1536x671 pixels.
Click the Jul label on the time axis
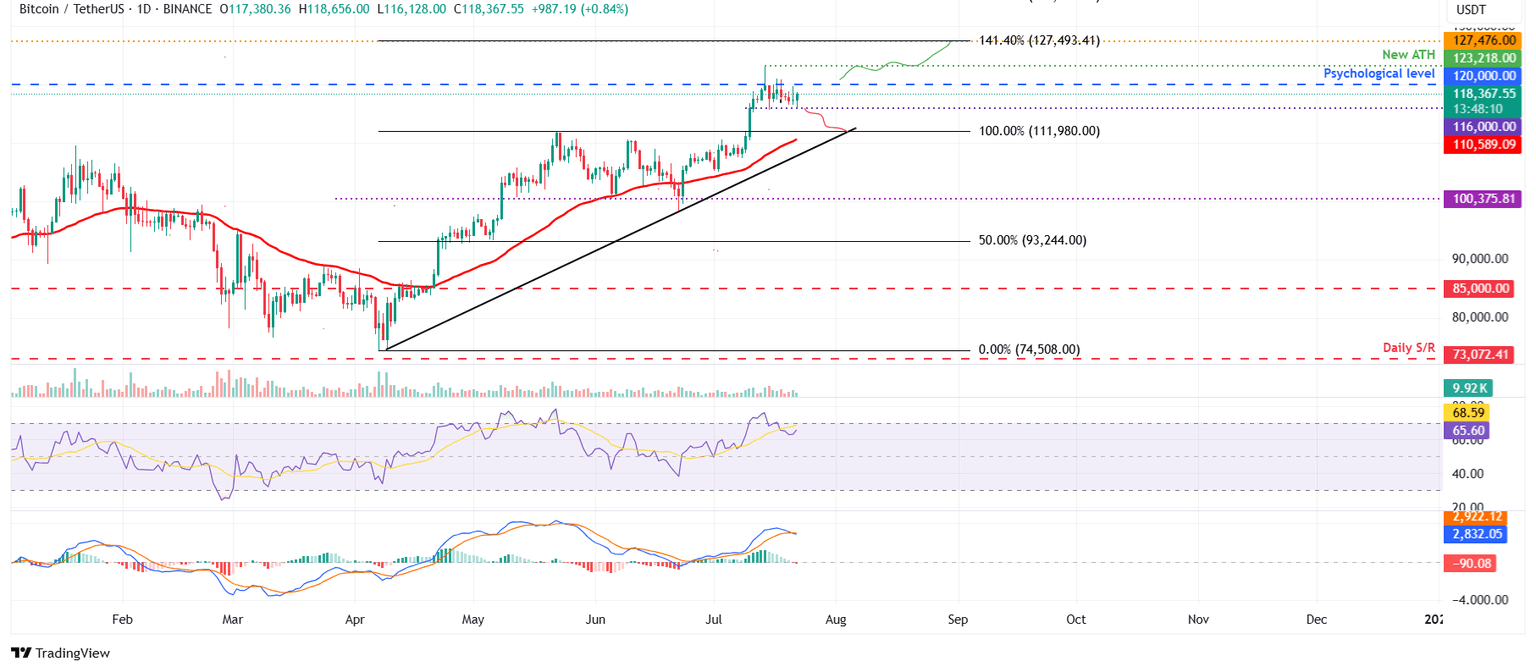pyautogui.click(x=713, y=620)
